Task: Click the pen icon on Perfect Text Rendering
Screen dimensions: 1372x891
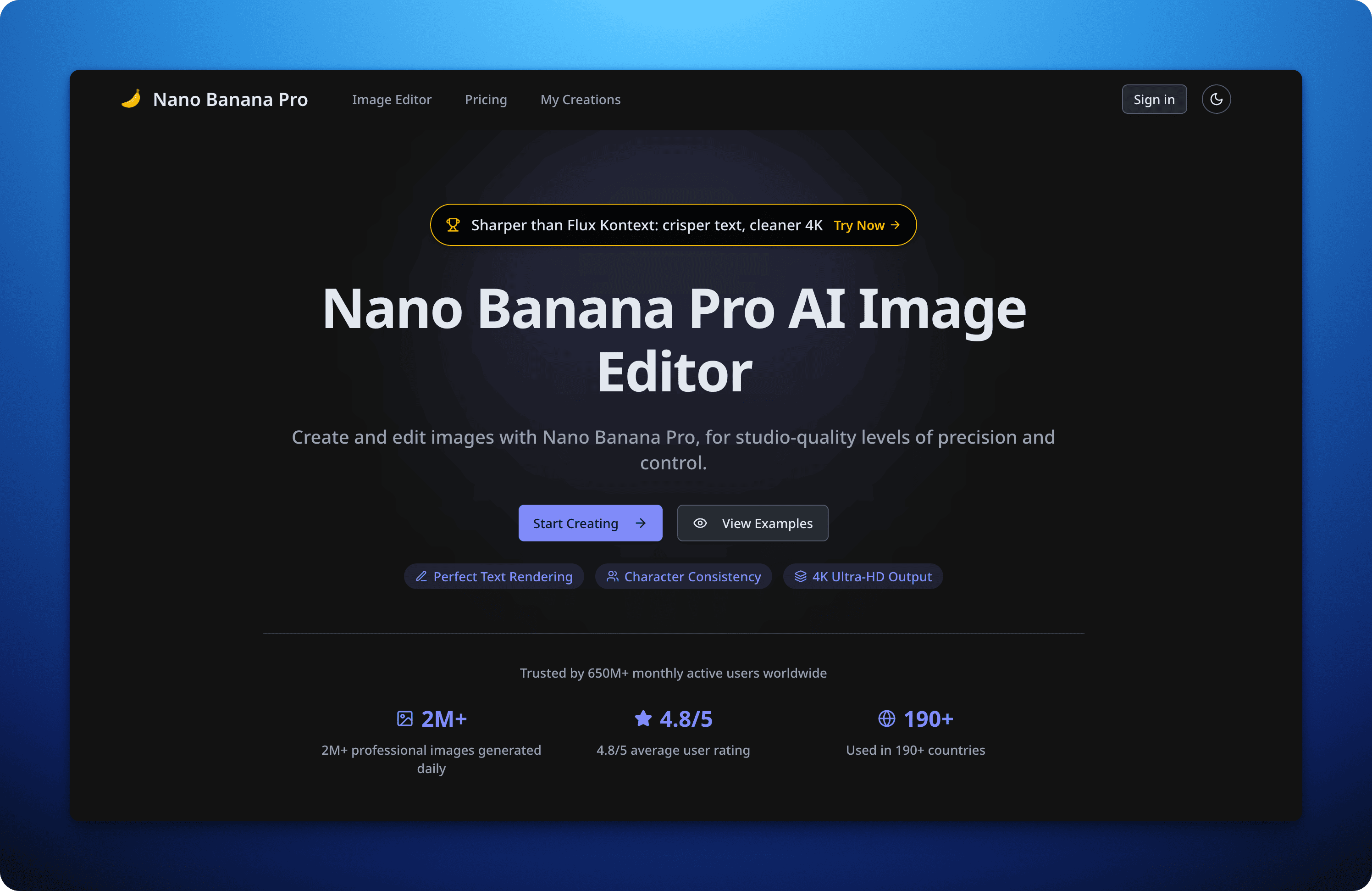Action: pos(421,576)
